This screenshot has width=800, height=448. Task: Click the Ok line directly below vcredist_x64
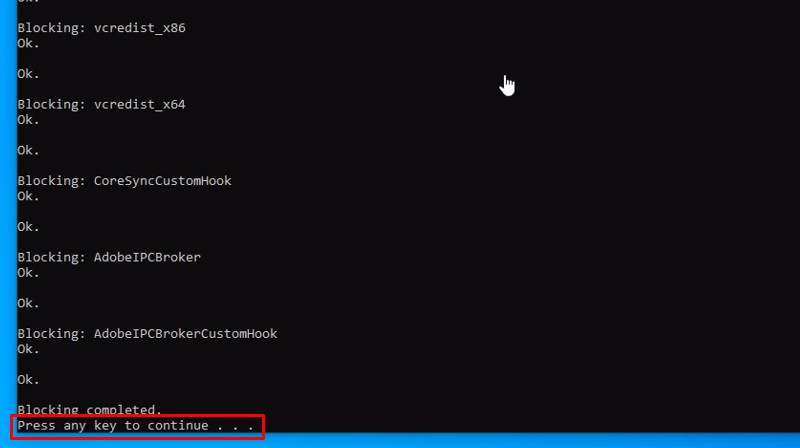(28, 120)
